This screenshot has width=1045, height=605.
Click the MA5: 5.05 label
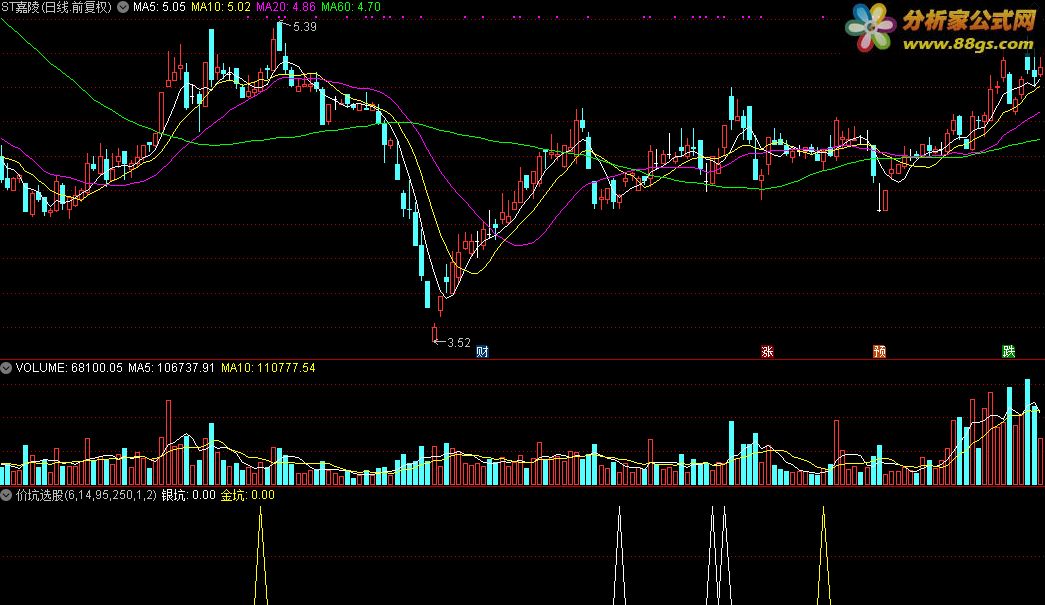point(159,7)
